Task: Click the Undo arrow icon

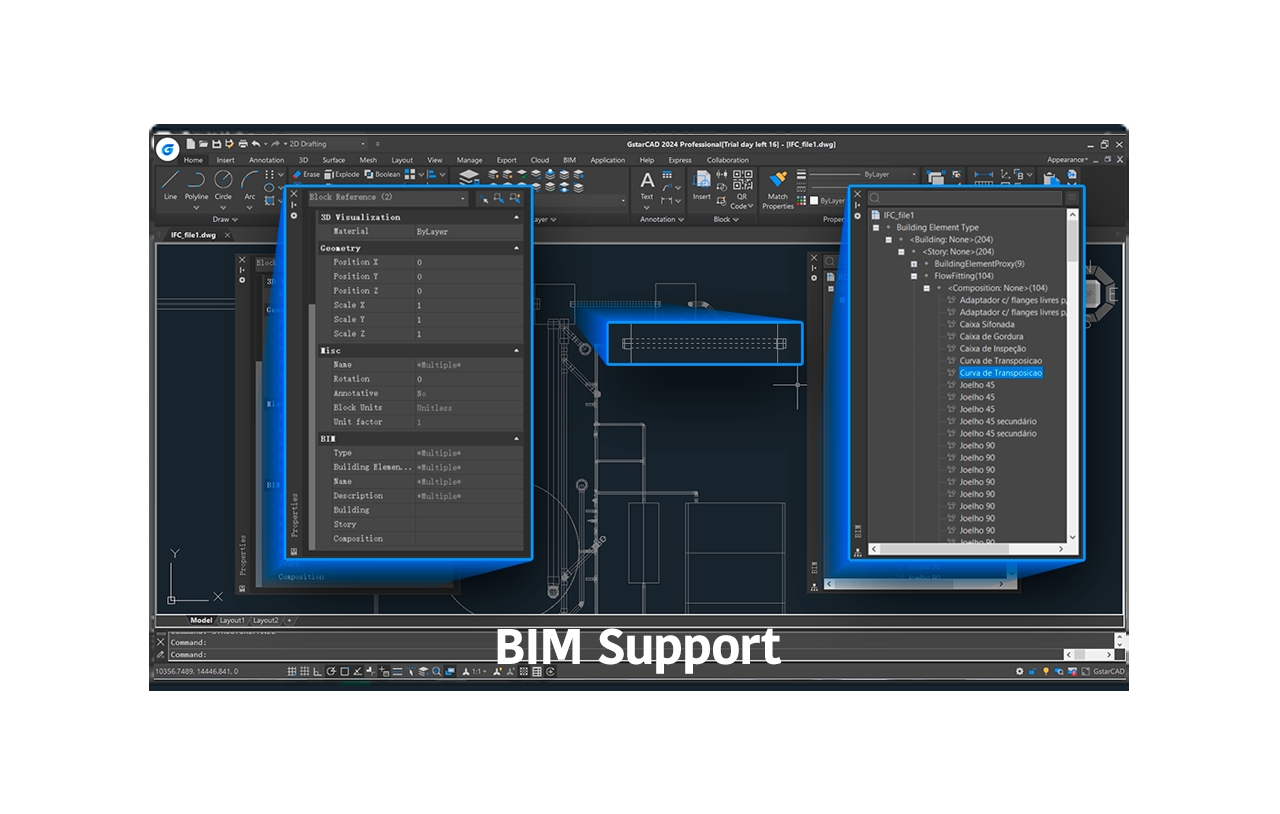Action: (256, 144)
